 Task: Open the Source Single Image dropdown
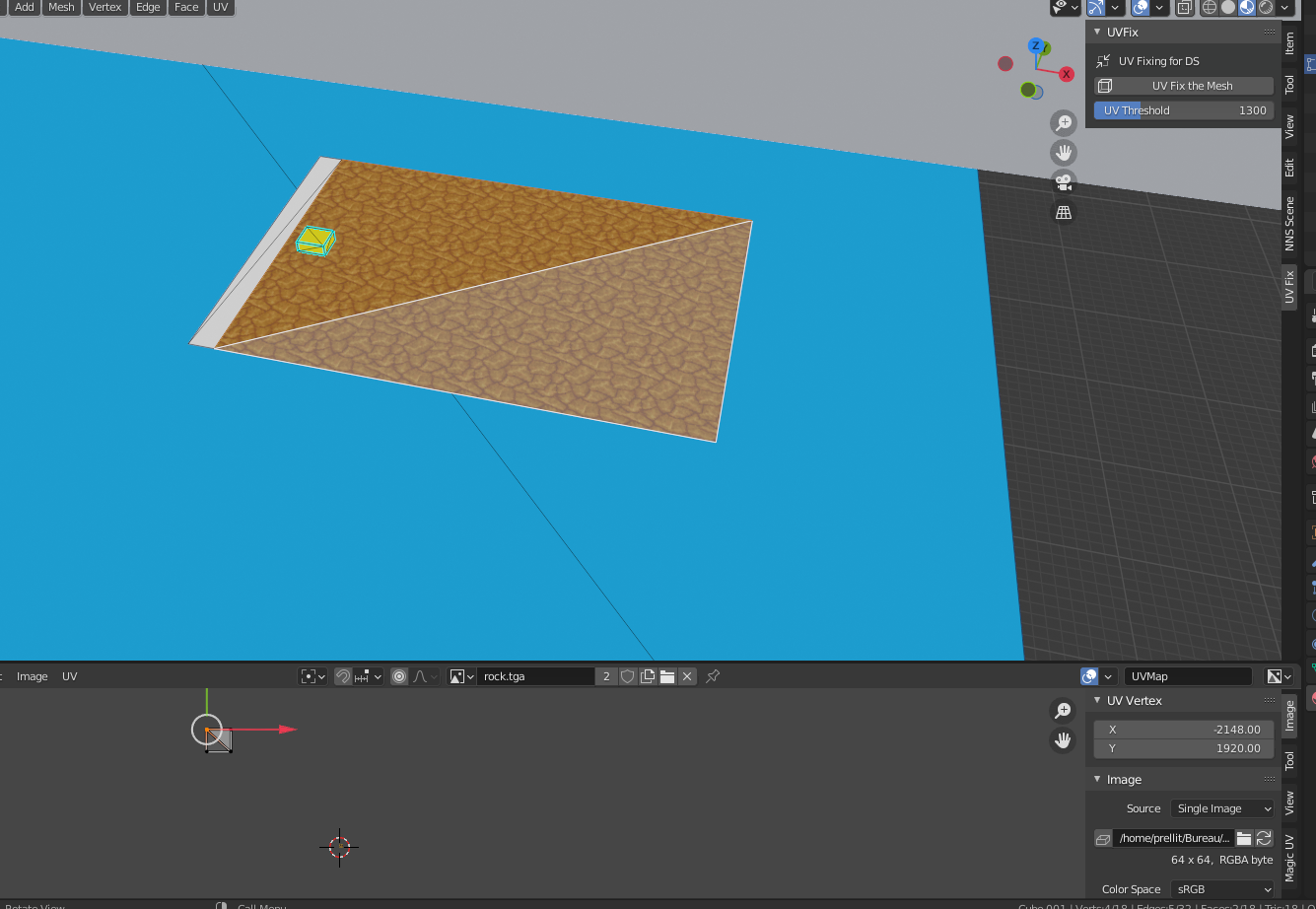click(1222, 808)
